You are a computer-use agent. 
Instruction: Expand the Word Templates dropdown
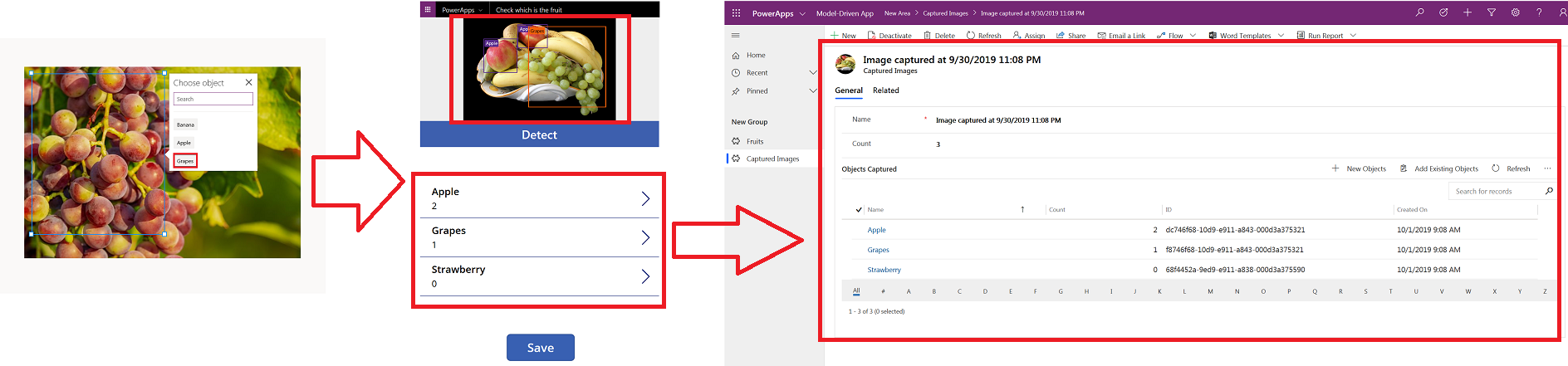pos(1281,36)
